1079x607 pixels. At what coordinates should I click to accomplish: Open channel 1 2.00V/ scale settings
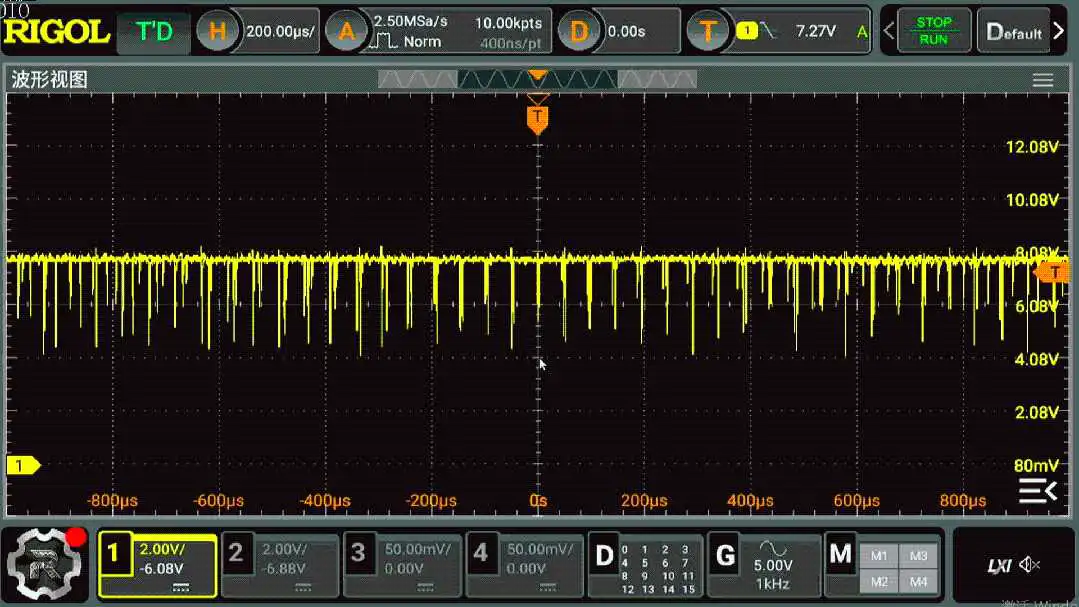tap(162, 549)
